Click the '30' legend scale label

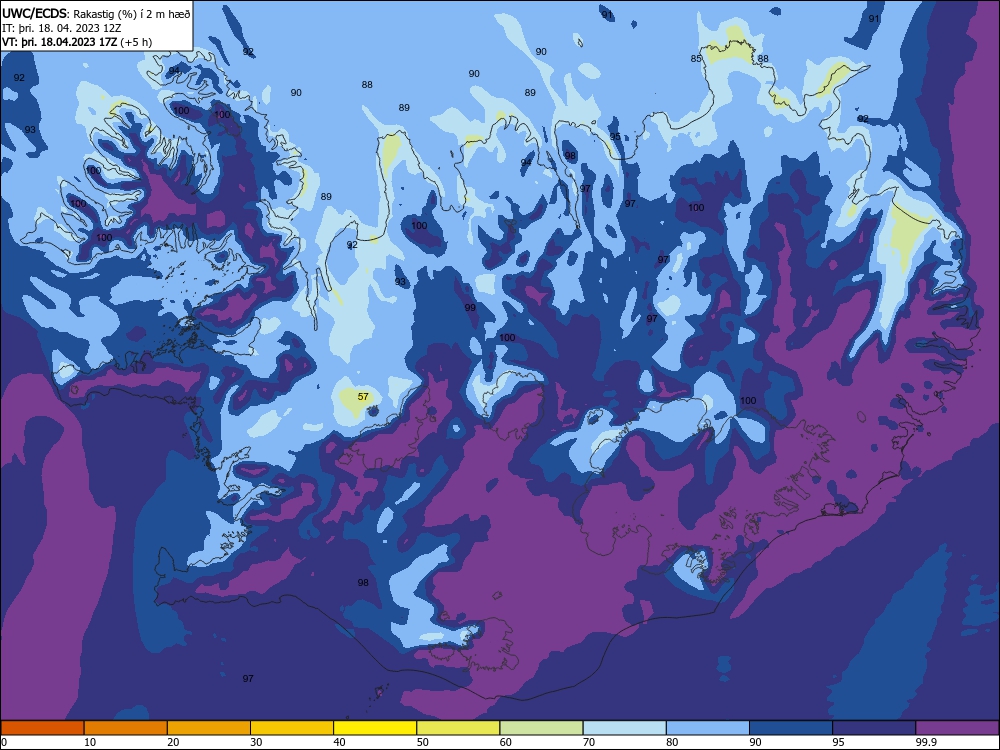256,742
